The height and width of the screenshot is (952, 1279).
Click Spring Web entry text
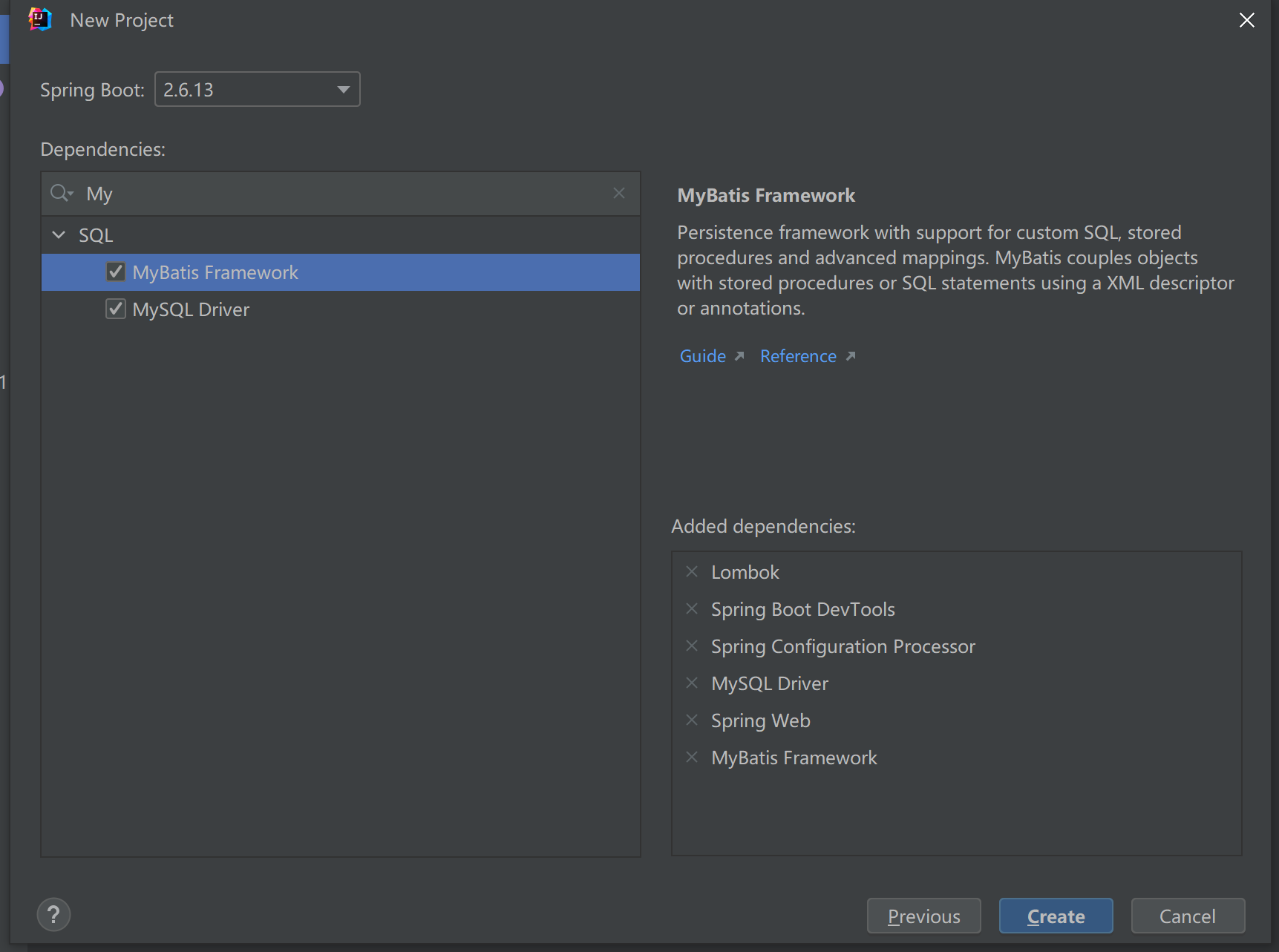[x=761, y=720]
